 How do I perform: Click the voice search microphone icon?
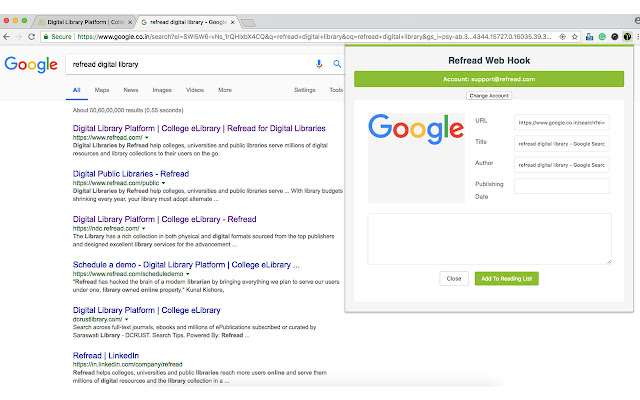319,64
